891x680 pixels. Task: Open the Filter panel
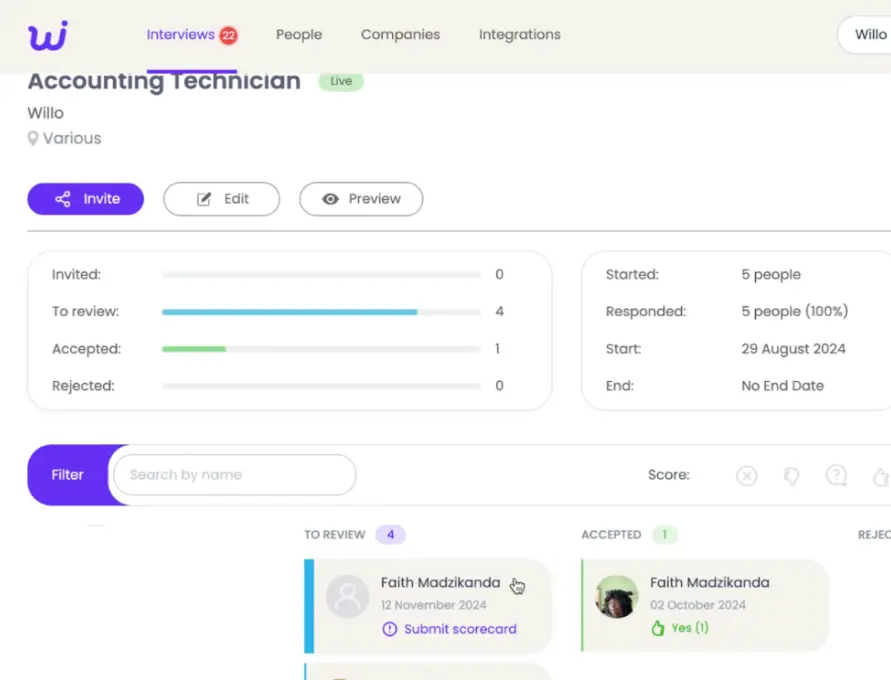tap(68, 475)
